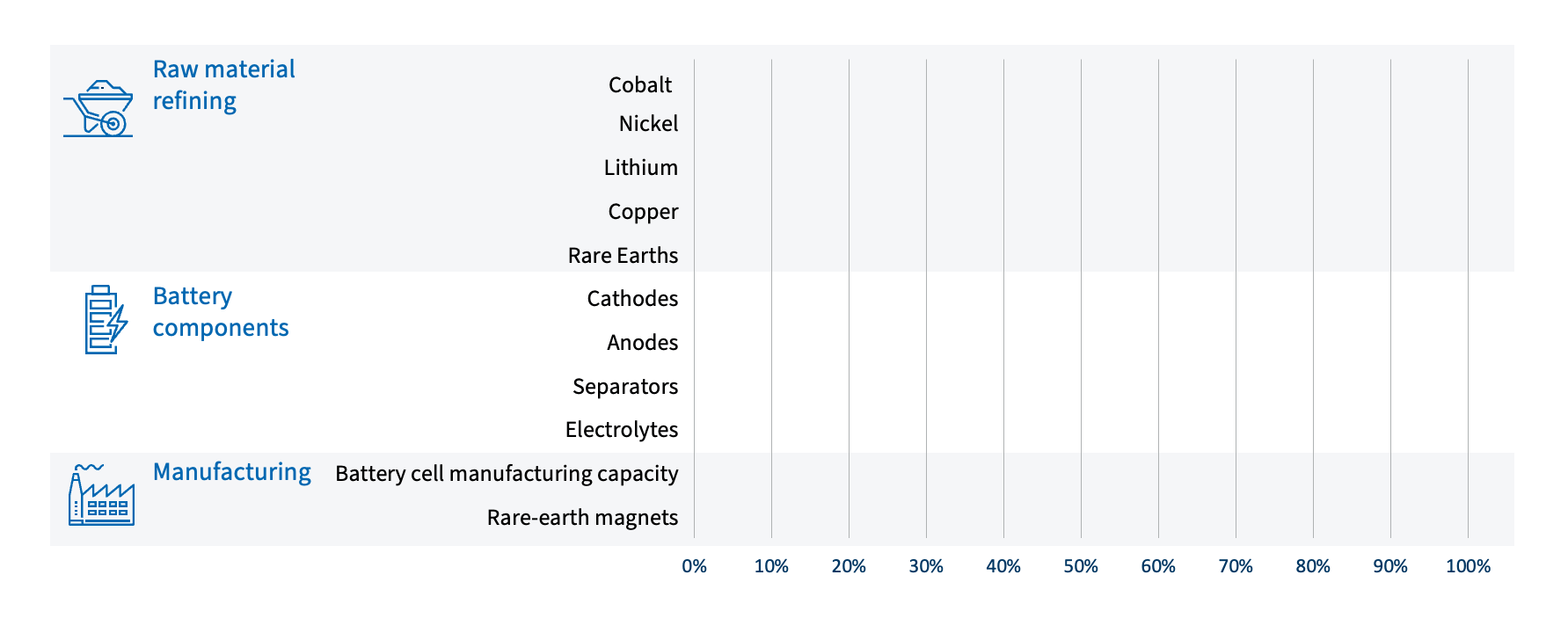The height and width of the screenshot is (633, 1568).
Task: Select the Battery components heading
Action: pos(220,312)
